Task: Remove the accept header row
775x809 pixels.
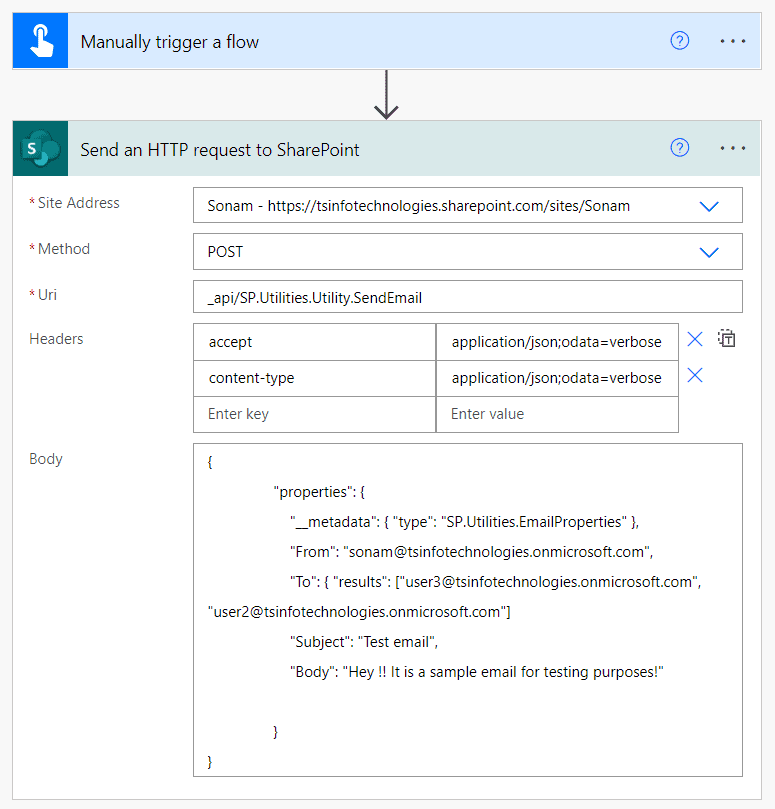Action: pyautogui.click(x=695, y=339)
